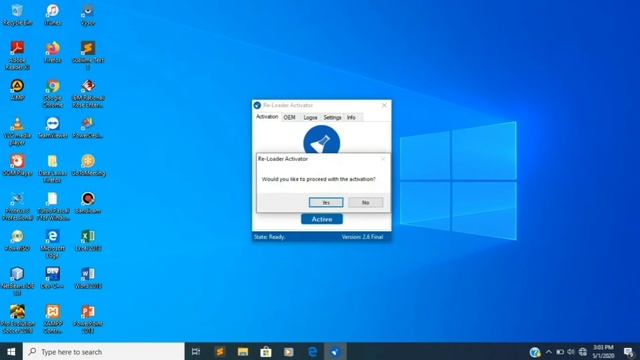Close the Re-Loader Activator main window
The image size is (640, 360).
384,105
